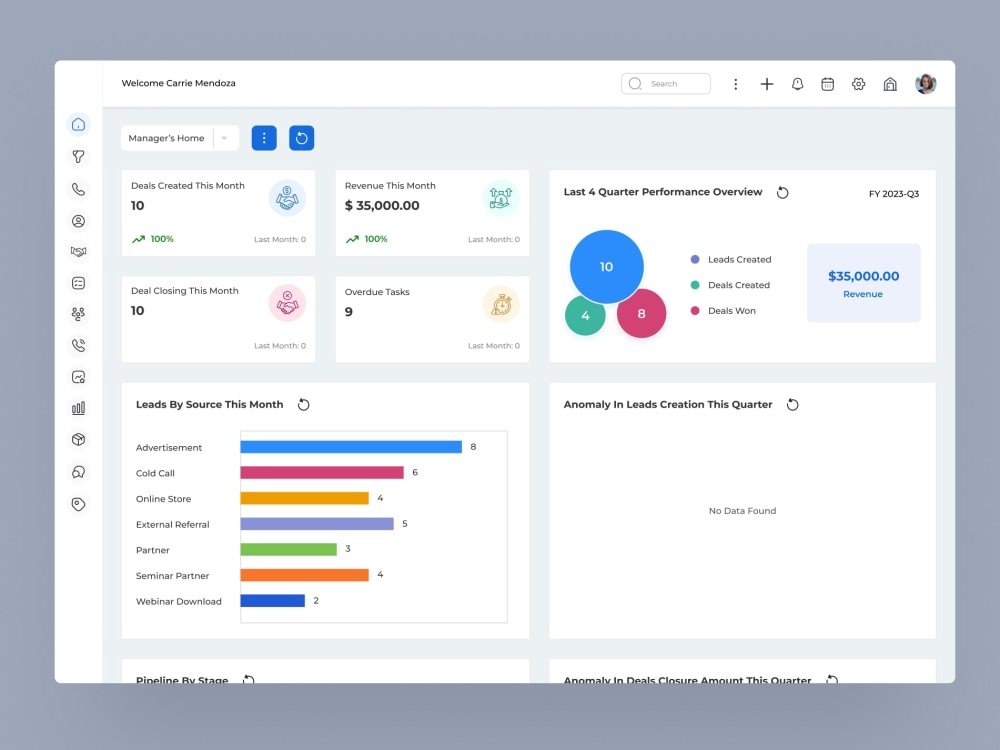Click the $ 35,000.00 revenue value
Screen dimensions: 1000x750
pyautogui.click(x=382, y=206)
